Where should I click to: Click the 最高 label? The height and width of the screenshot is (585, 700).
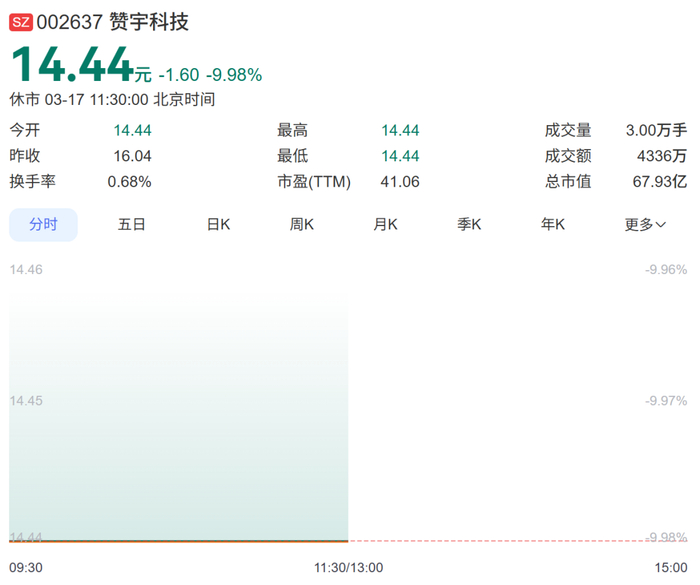(x=292, y=130)
